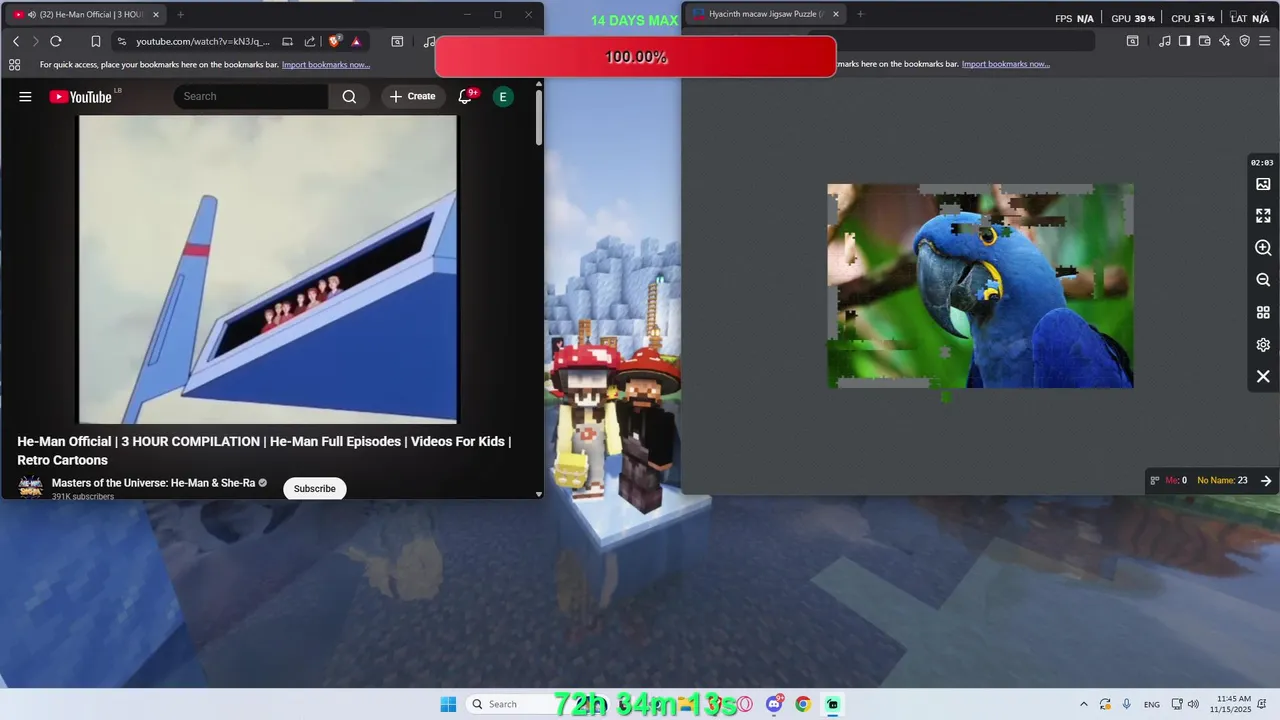Close the Hyacinth macaw Jigsaw Puzzle tab
This screenshot has width=1280, height=720.
pyautogui.click(x=835, y=14)
